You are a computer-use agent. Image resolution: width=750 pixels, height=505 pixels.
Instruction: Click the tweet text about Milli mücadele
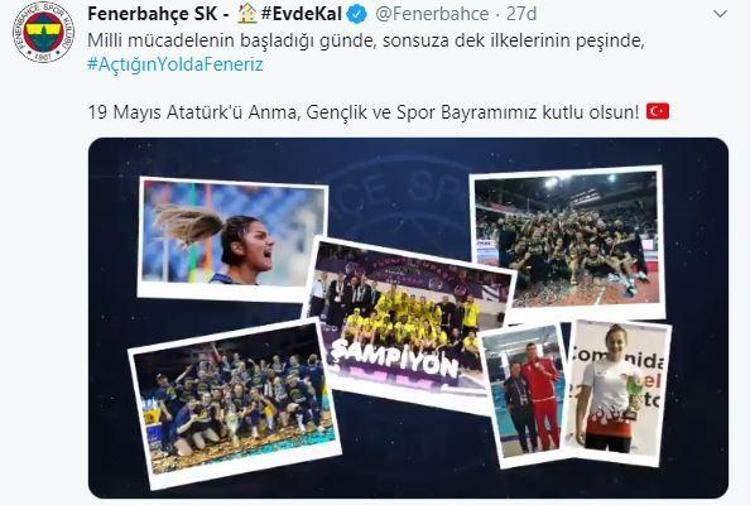[x=366, y=41]
